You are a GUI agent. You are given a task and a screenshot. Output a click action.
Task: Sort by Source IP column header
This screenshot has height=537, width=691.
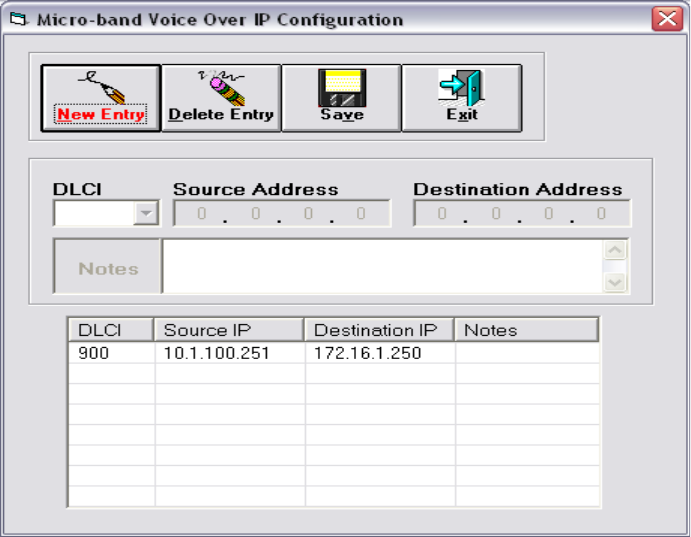[x=229, y=330]
